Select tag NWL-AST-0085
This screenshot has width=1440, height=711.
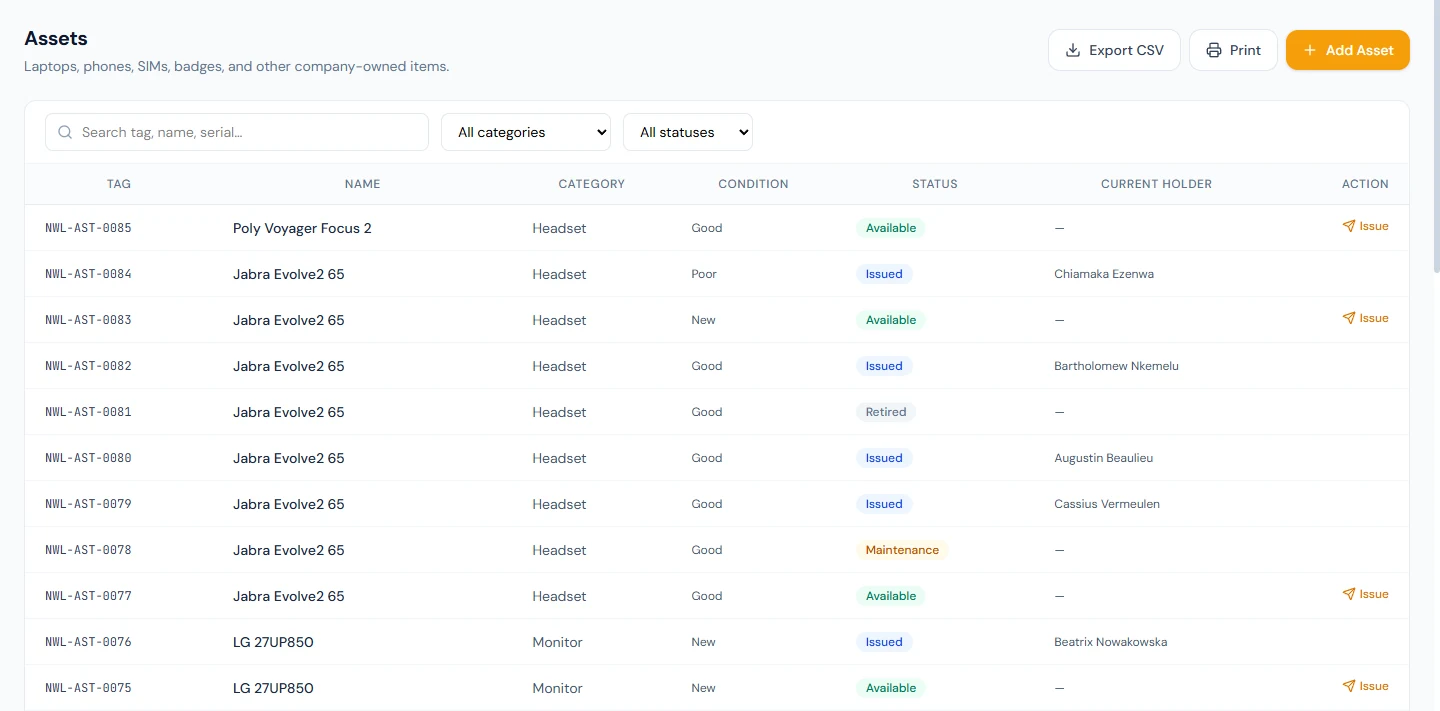click(88, 228)
